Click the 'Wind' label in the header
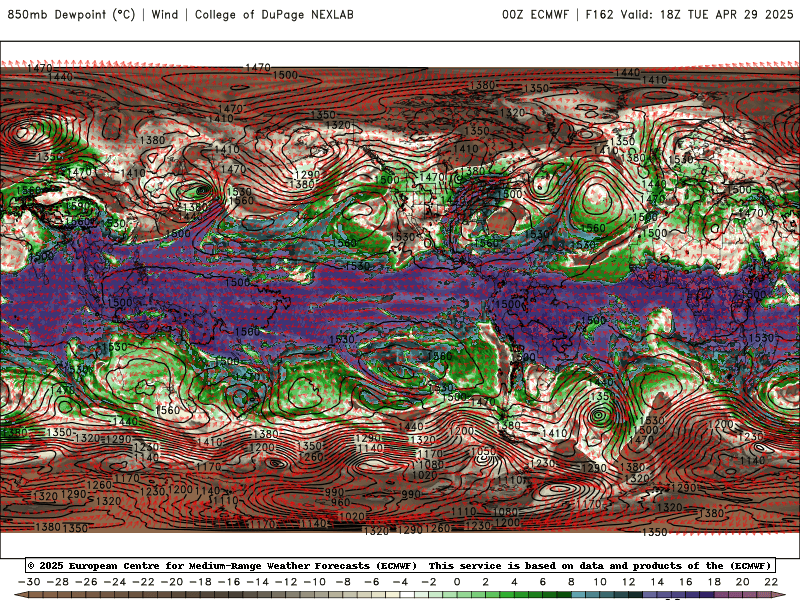The height and width of the screenshot is (600, 800). [x=165, y=14]
